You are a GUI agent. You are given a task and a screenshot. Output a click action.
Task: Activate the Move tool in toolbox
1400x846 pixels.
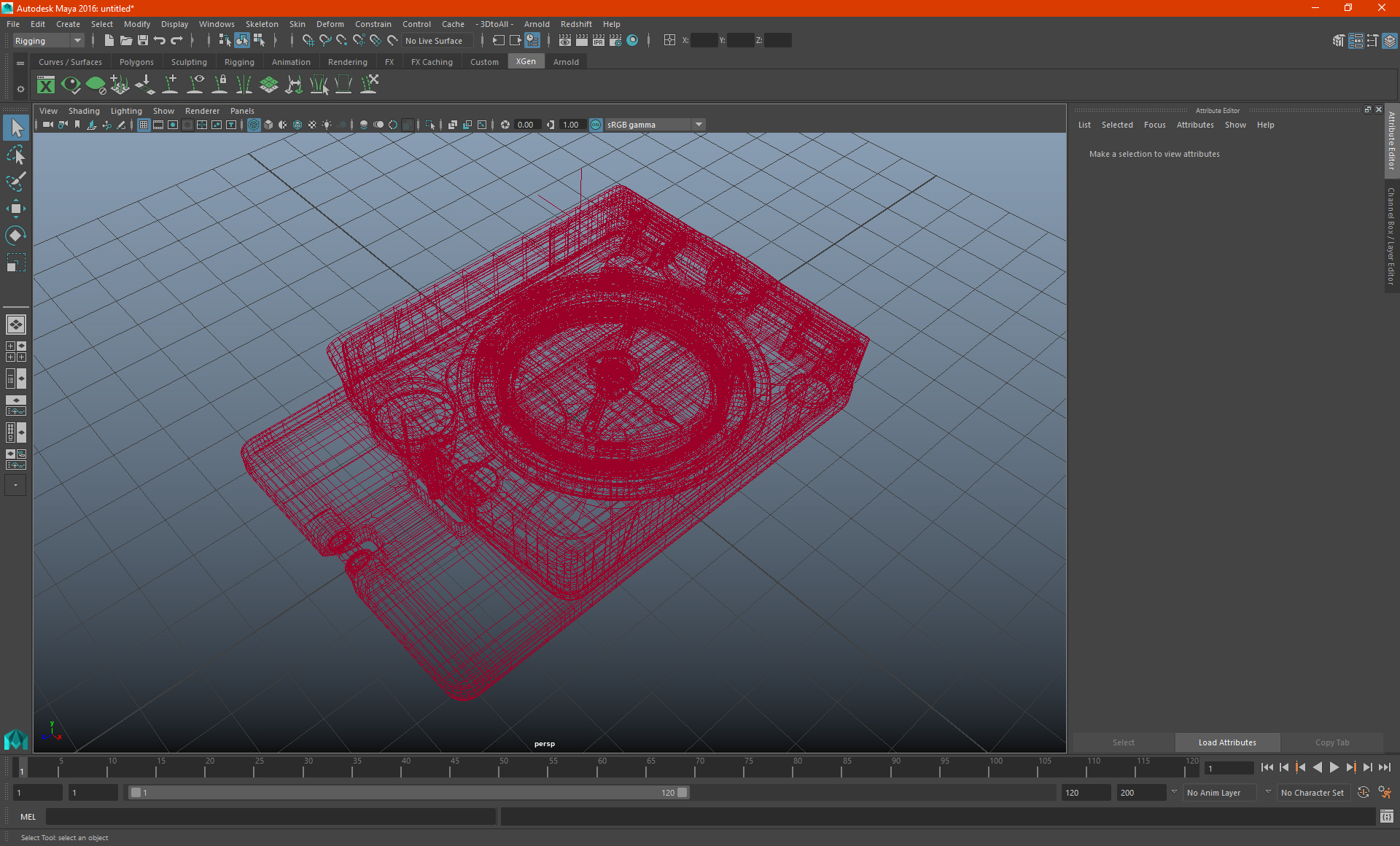pos(16,209)
